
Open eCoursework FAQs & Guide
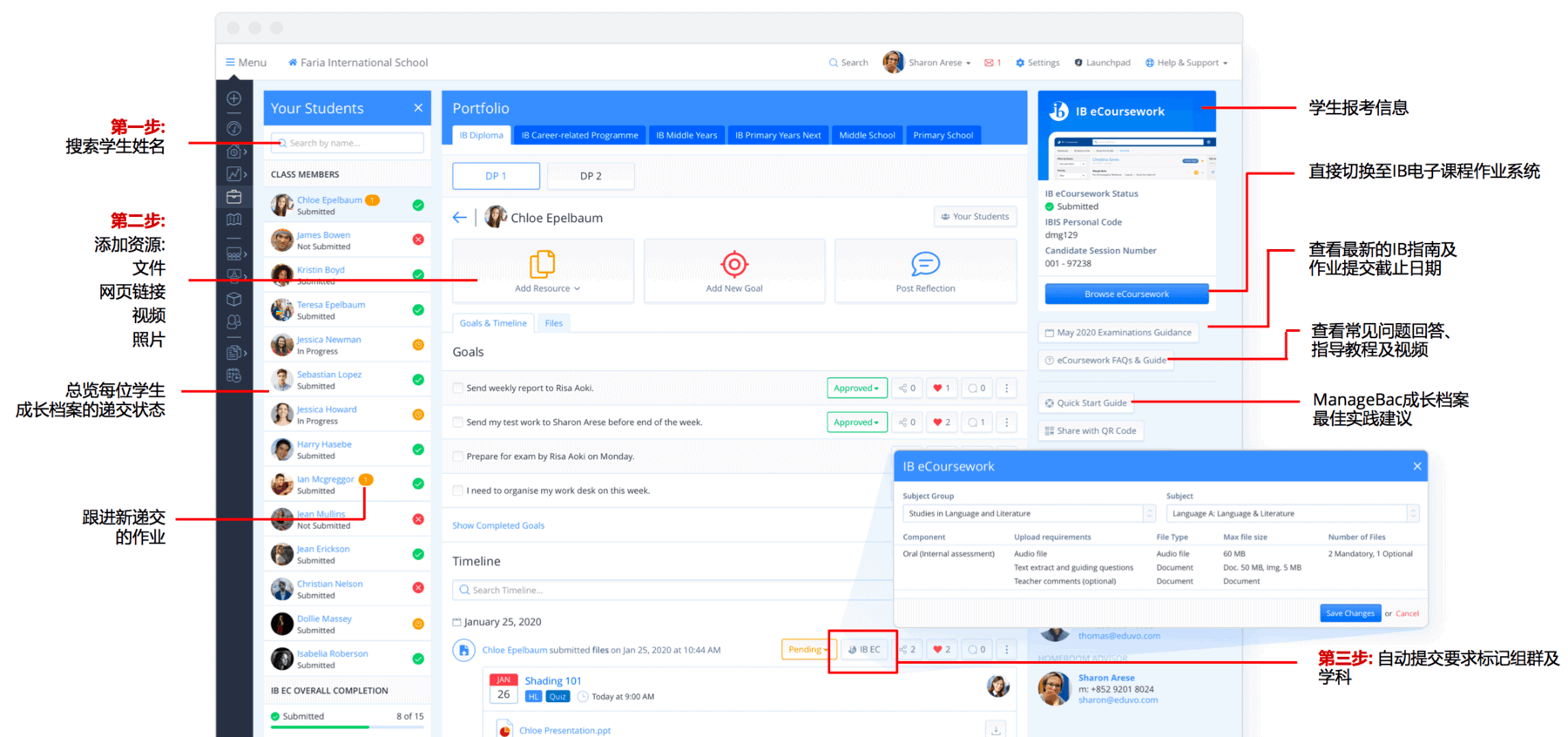click(1106, 361)
